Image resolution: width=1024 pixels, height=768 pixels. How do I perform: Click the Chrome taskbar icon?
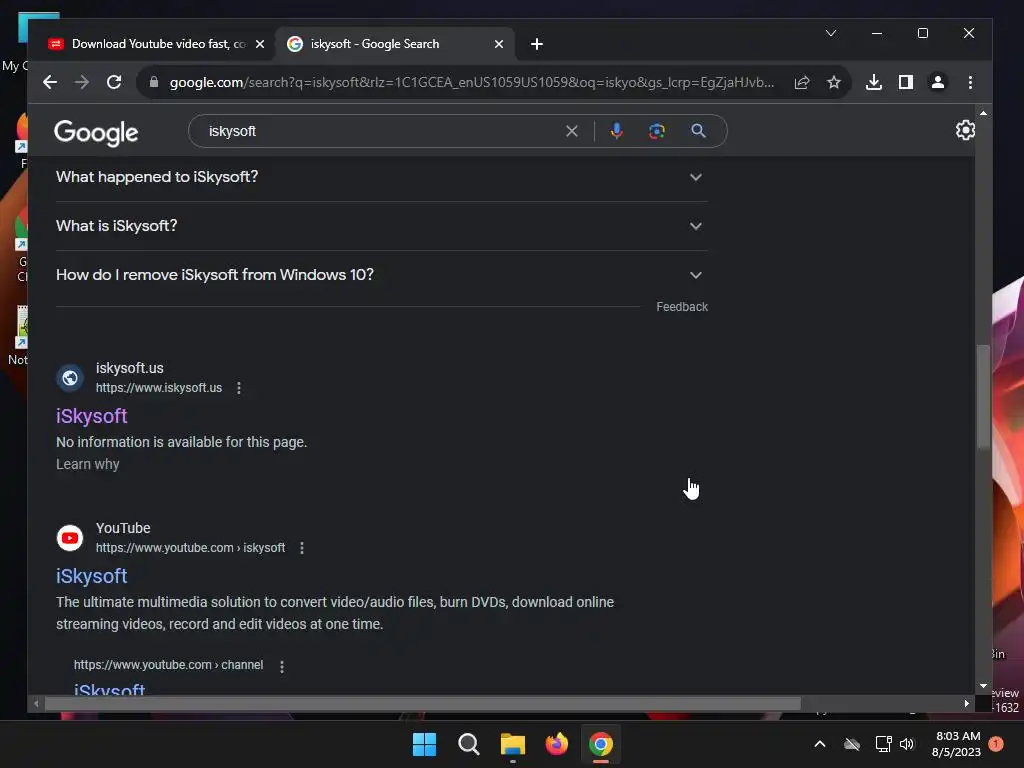(601, 744)
